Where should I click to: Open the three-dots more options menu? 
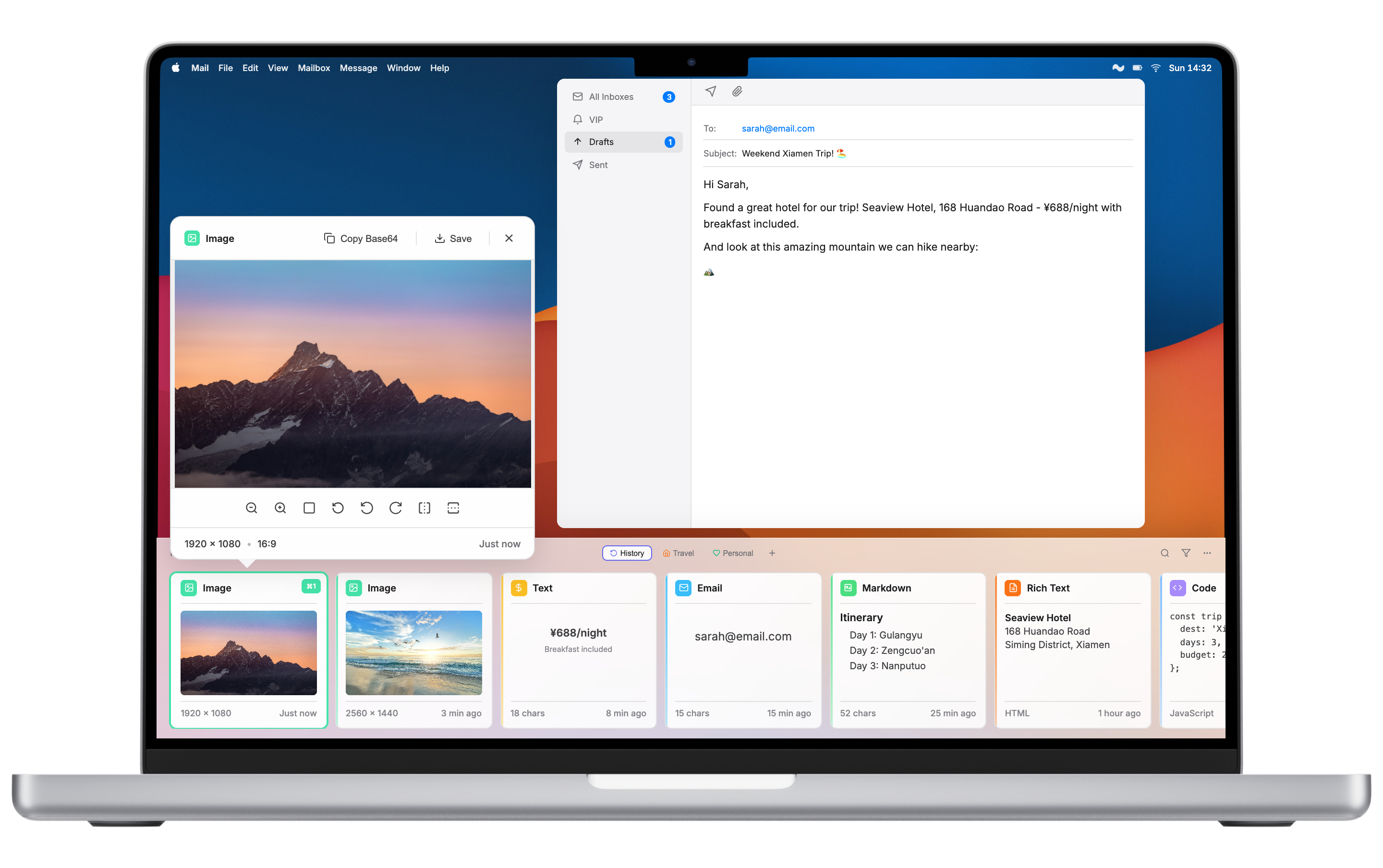1207,553
